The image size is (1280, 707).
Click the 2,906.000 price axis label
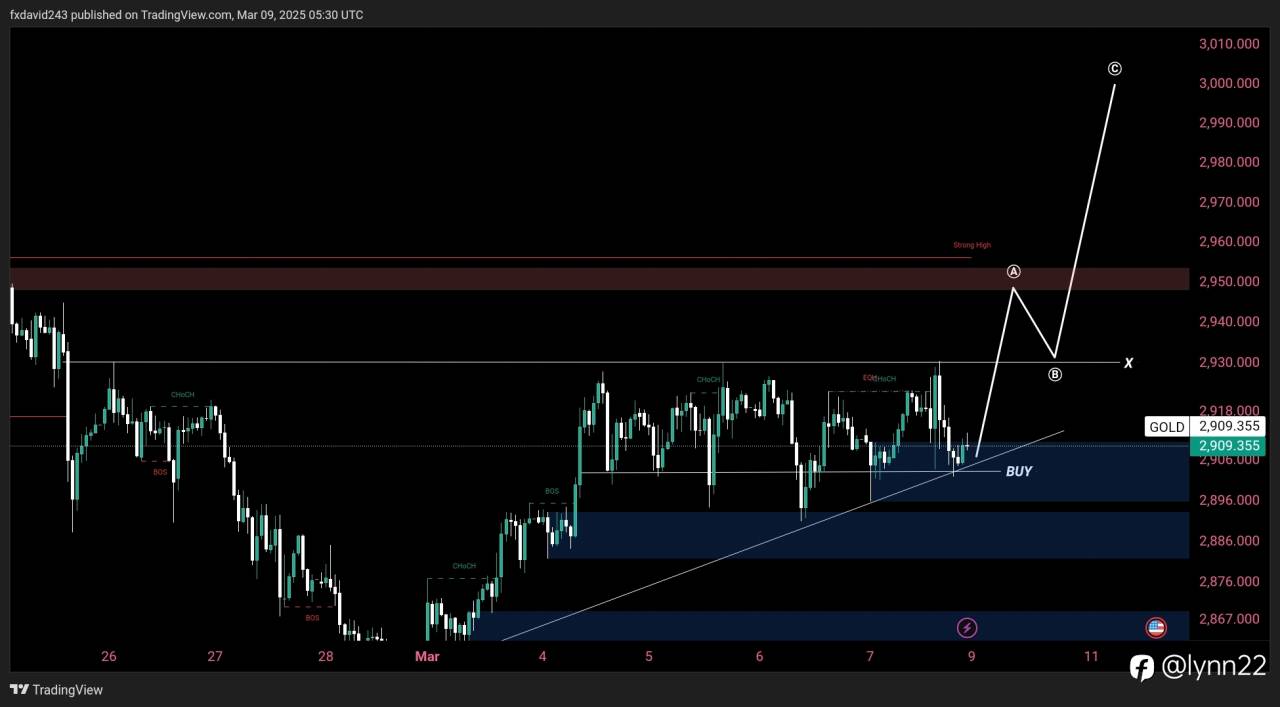(x=1228, y=460)
